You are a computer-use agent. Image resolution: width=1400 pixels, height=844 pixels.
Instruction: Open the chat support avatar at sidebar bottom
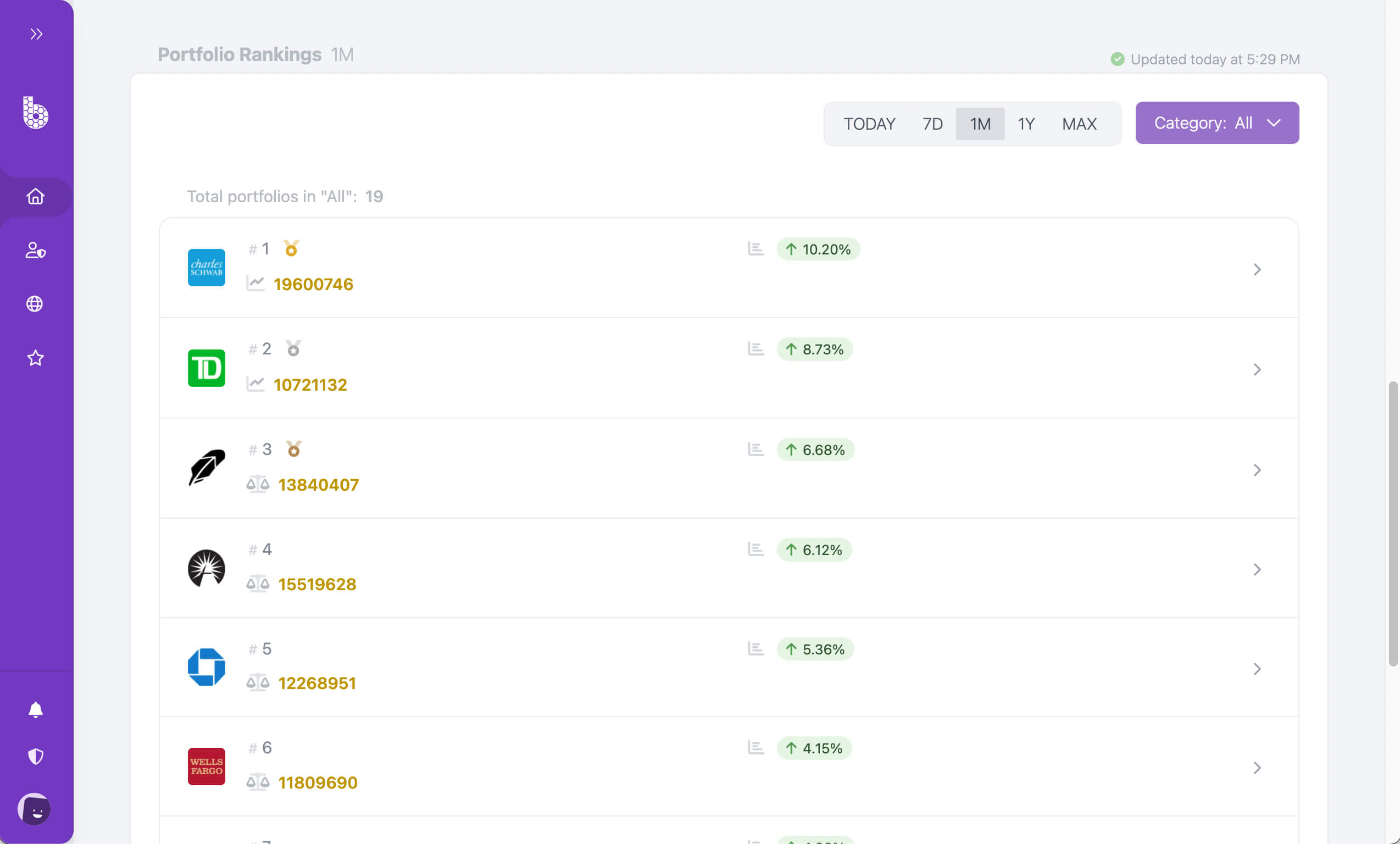click(x=35, y=809)
